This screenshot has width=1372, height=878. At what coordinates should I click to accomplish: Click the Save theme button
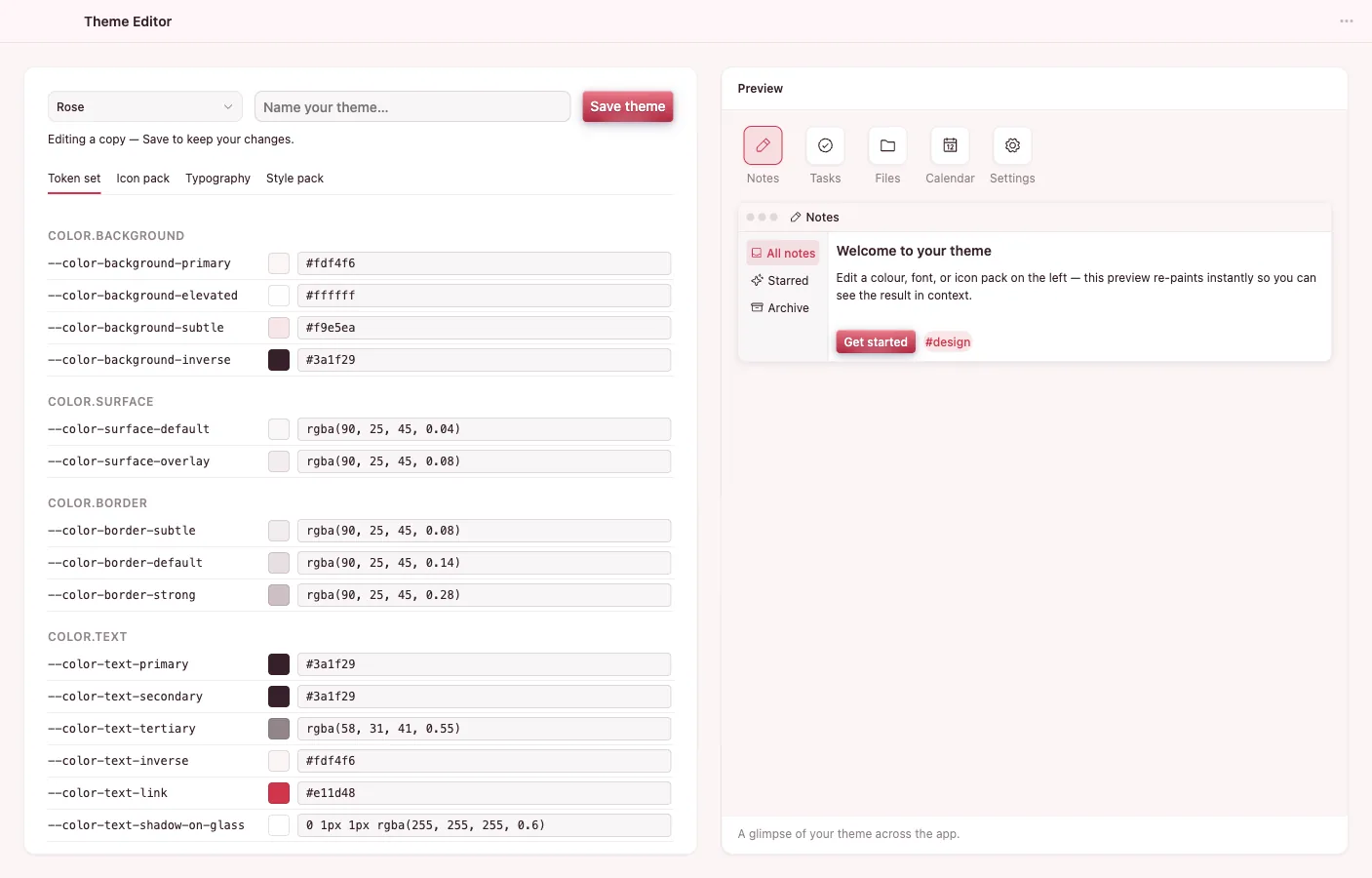628,106
